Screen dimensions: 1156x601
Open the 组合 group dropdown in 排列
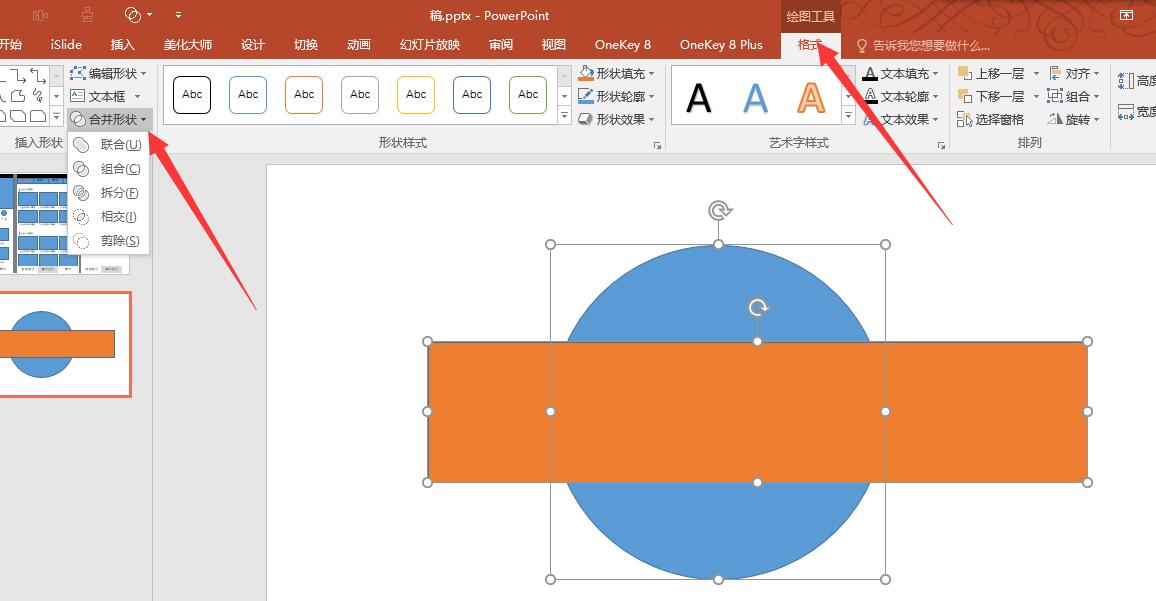pos(1073,97)
